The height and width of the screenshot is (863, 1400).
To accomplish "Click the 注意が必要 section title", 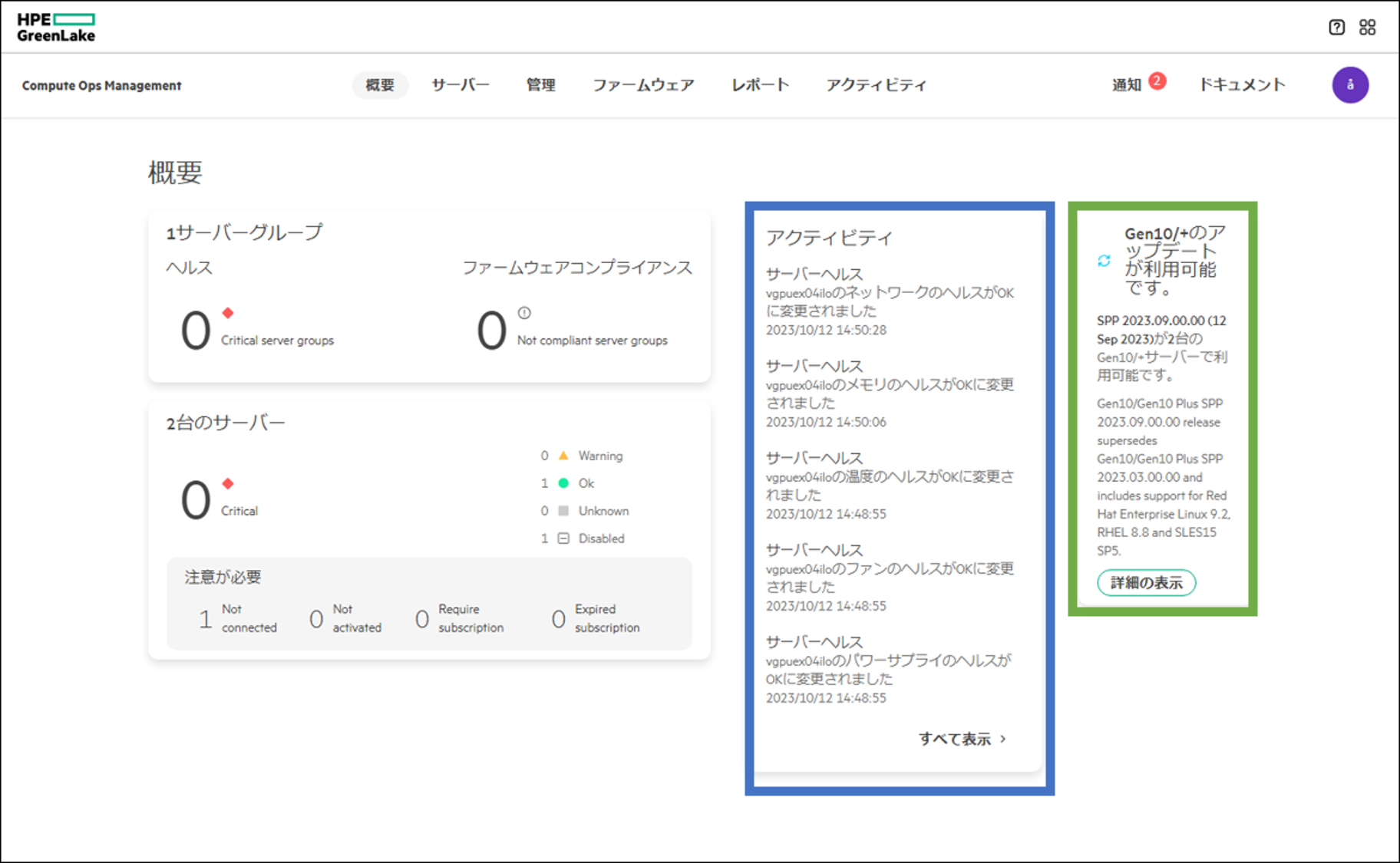I will (x=223, y=577).
